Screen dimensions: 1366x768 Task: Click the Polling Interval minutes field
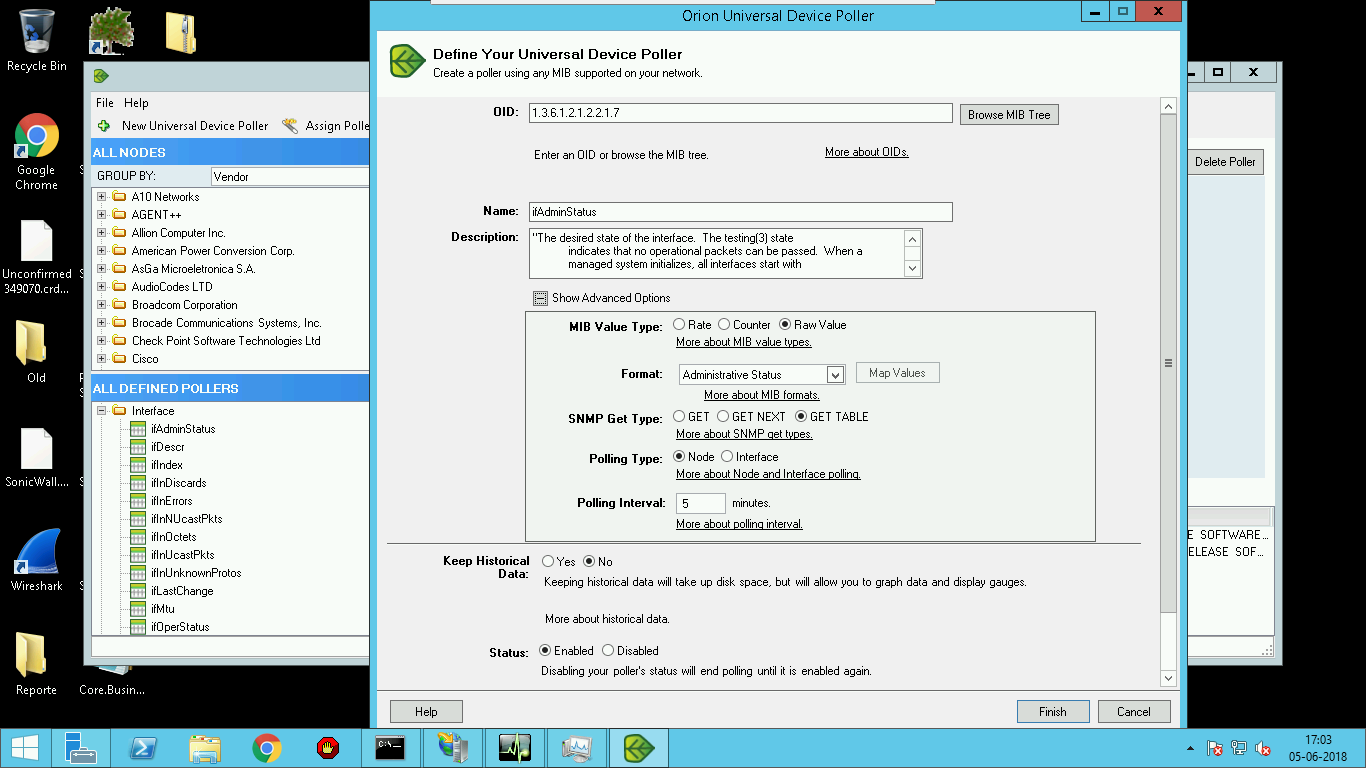[701, 503]
